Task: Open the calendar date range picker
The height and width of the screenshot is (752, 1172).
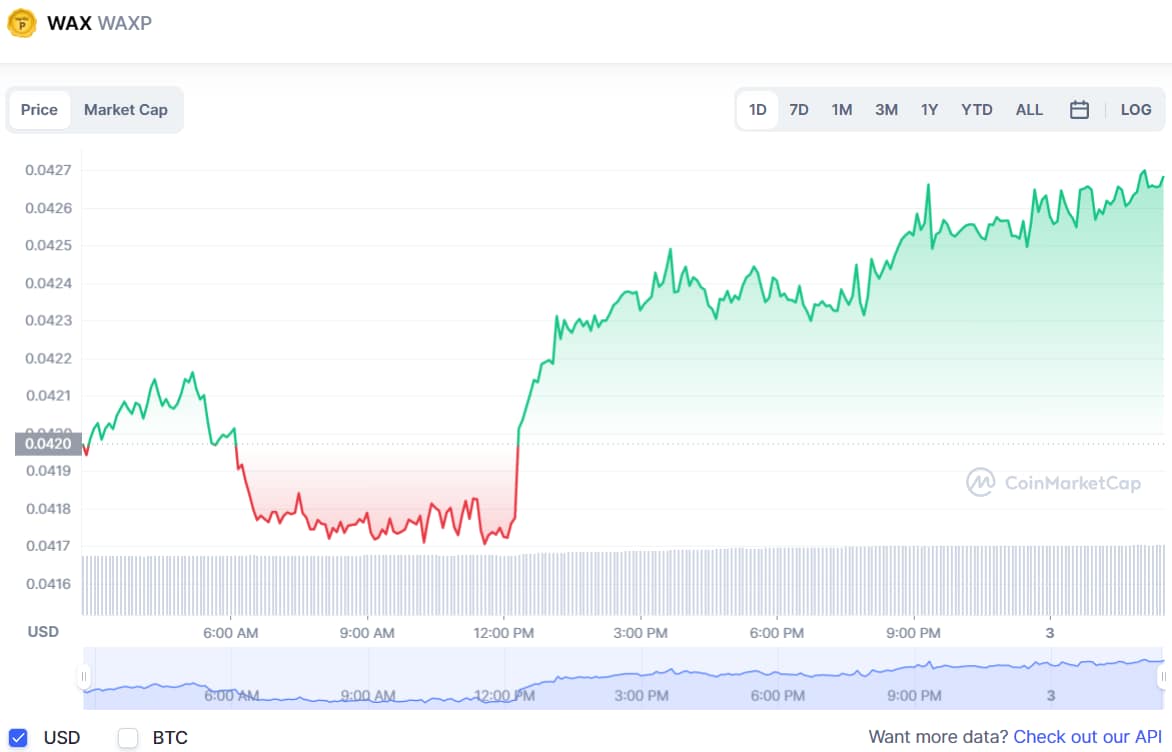Action: [1079, 110]
